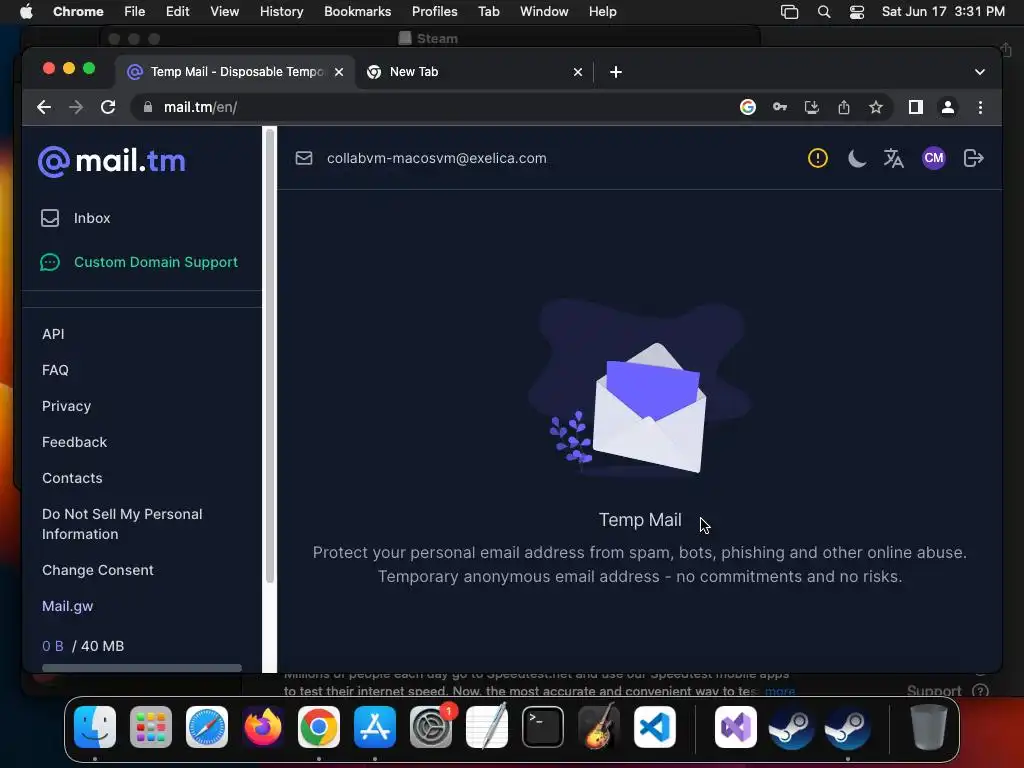1024x768 pixels.
Task: Open the Mail.gw link
Action: coord(68,606)
